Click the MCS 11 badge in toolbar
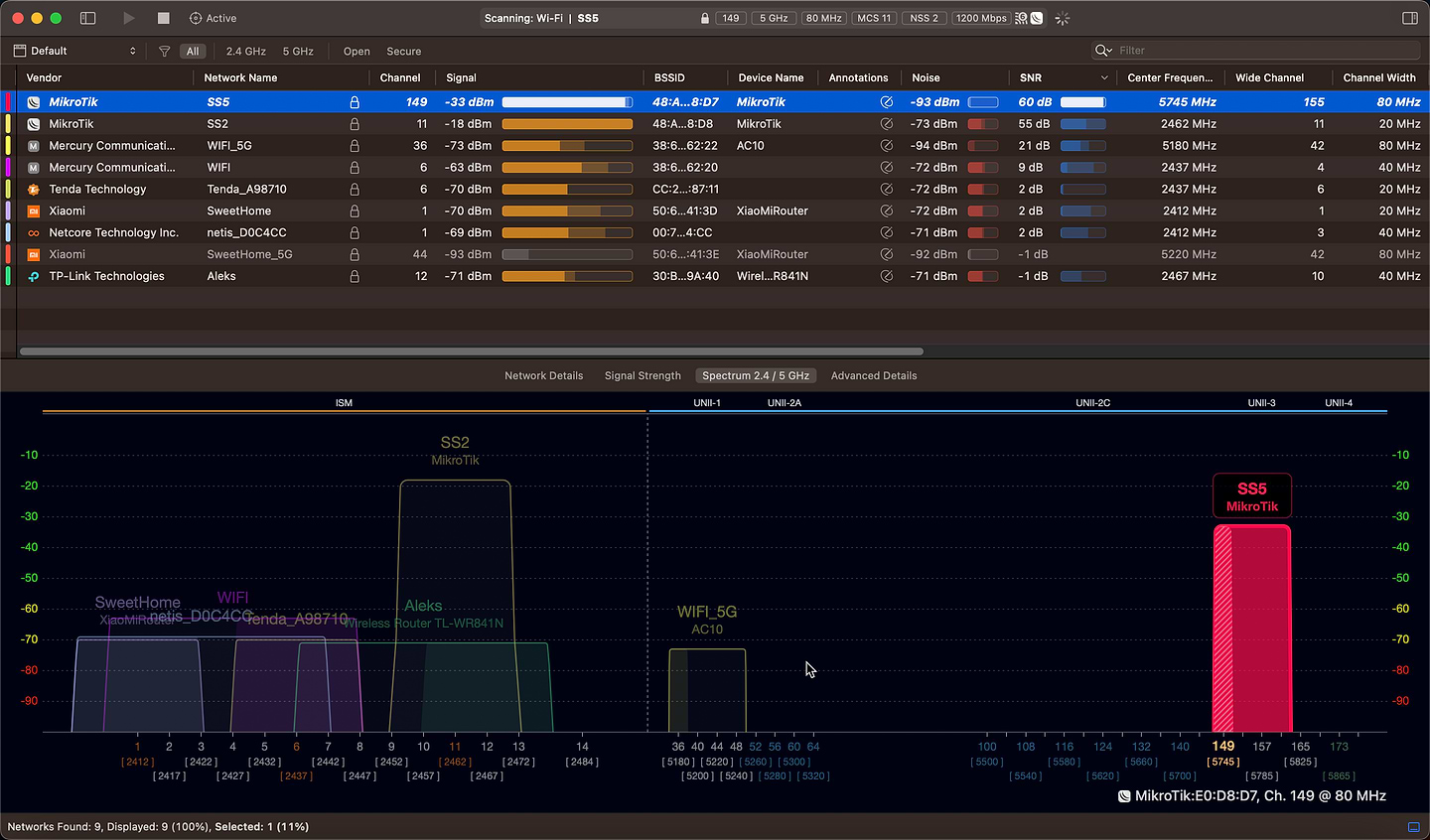 coord(874,18)
